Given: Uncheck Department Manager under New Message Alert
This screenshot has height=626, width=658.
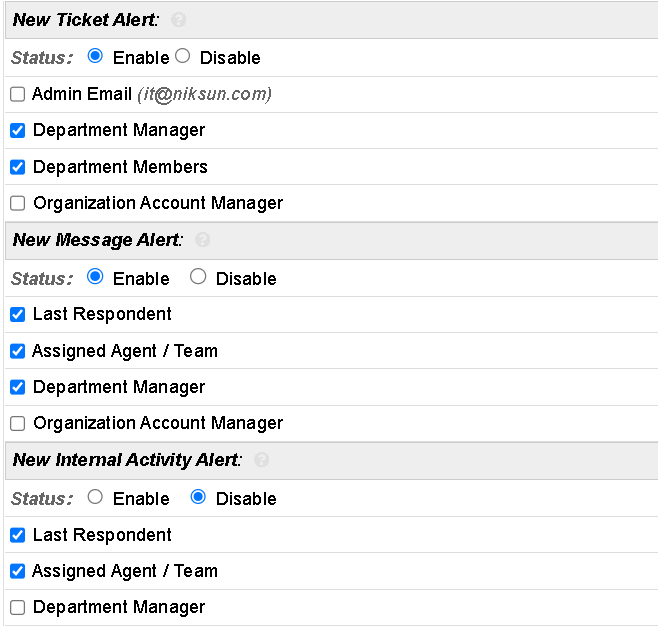Looking at the screenshot, I should pos(18,387).
